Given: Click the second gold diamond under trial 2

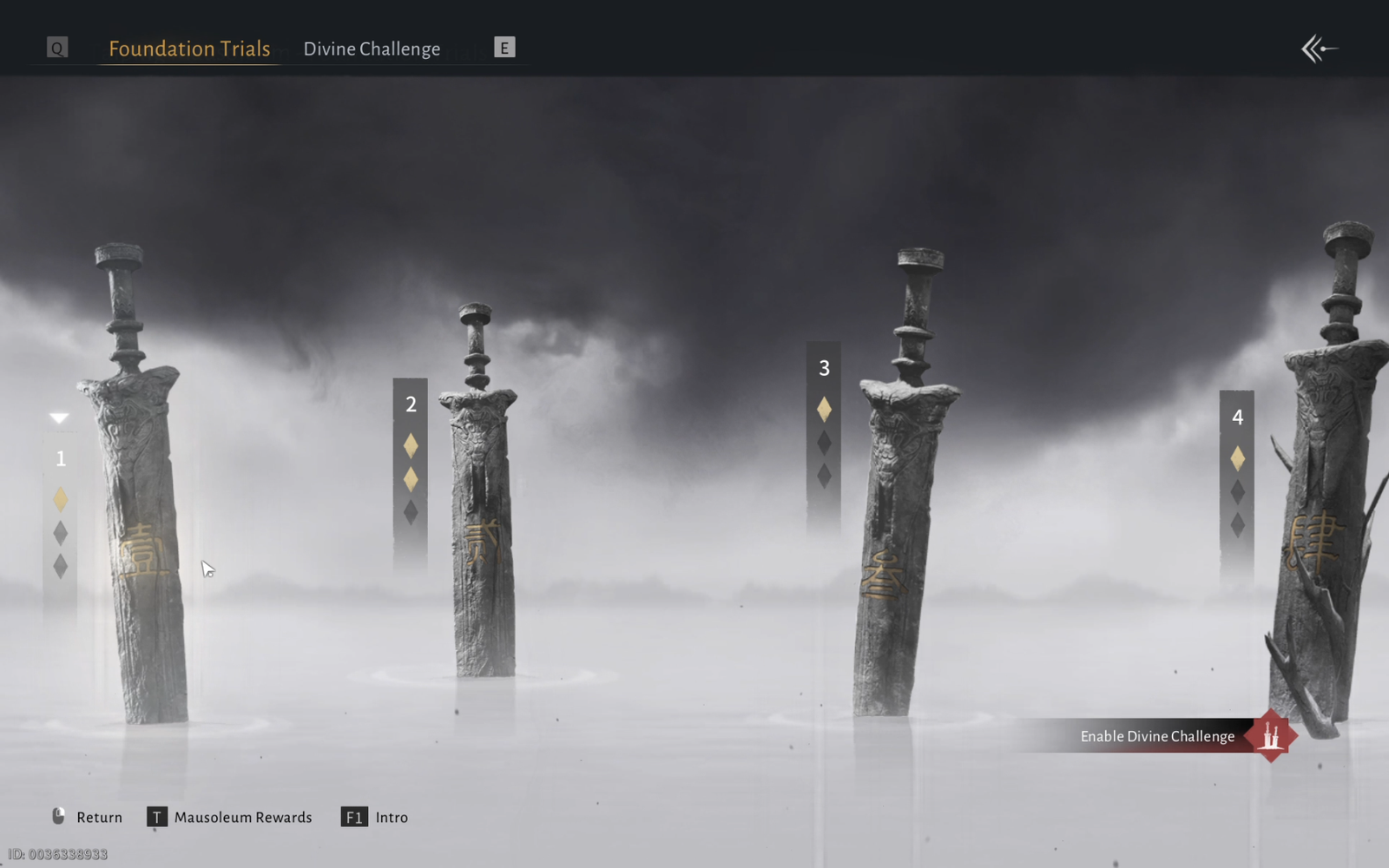Looking at the screenshot, I should pyautogui.click(x=411, y=479).
